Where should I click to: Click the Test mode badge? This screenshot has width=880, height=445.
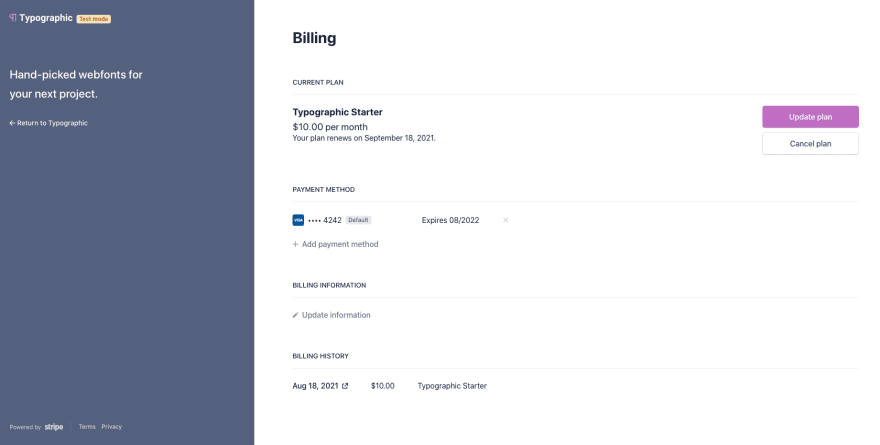(94, 19)
